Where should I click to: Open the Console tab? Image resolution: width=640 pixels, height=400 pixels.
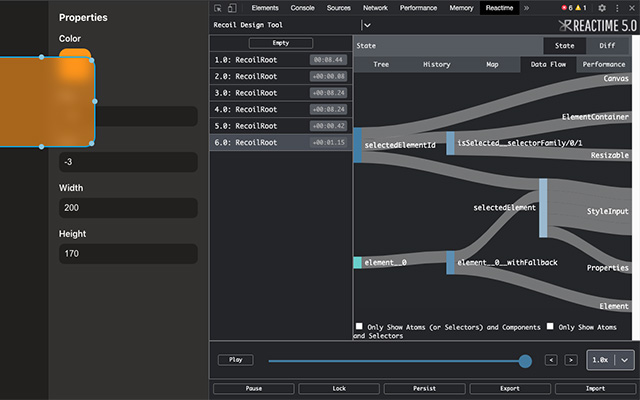(x=302, y=8)
